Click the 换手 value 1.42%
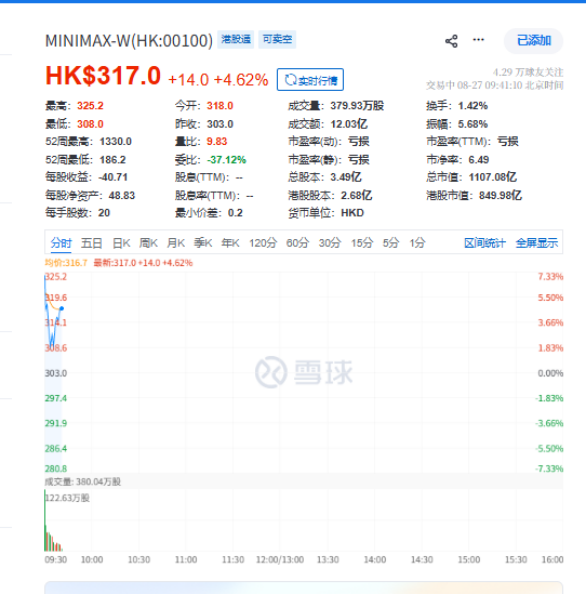This screenshot has height=594, width=586. [x=473, y=106]
